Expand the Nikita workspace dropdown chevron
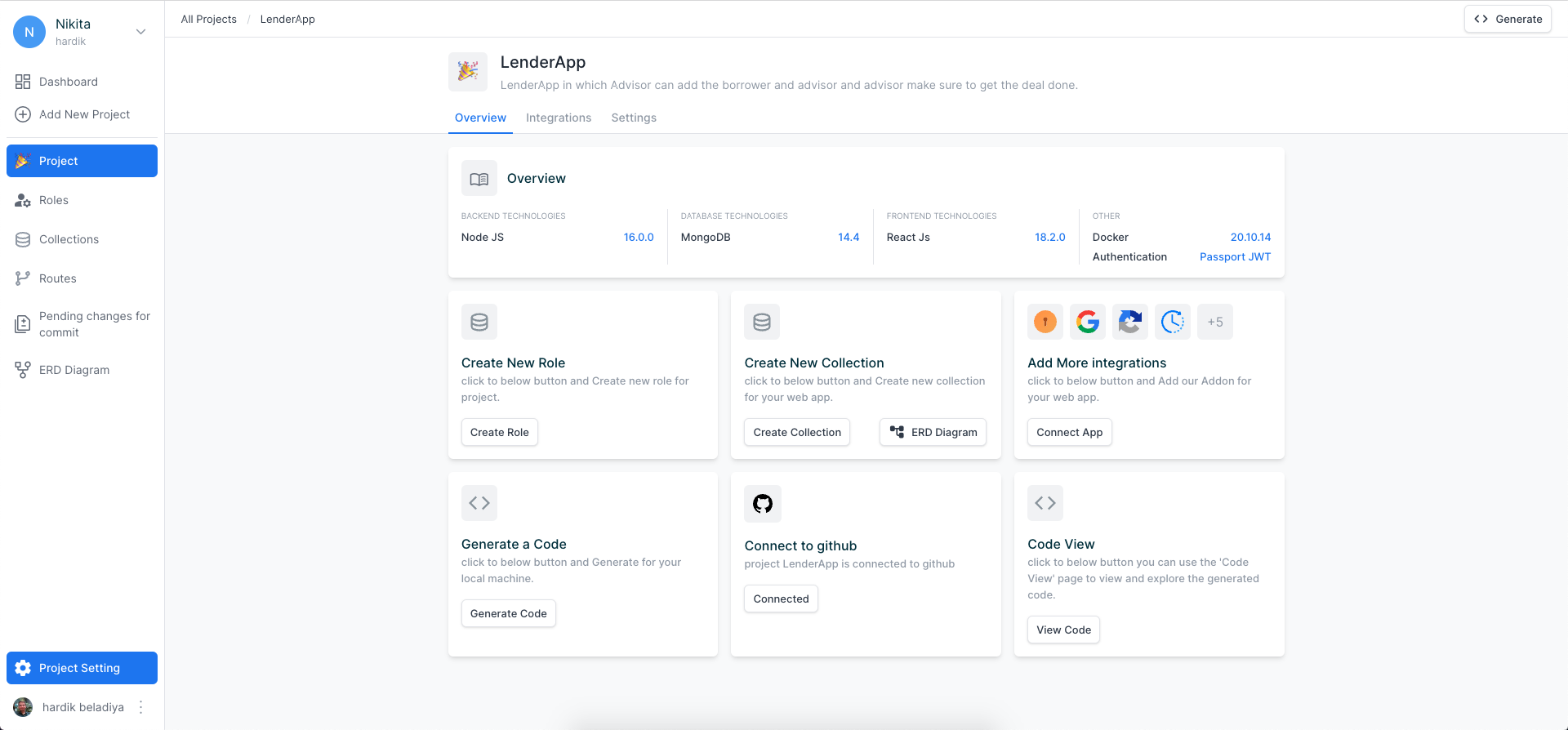This screenshot has width=1568, height=730. point(140,32)
